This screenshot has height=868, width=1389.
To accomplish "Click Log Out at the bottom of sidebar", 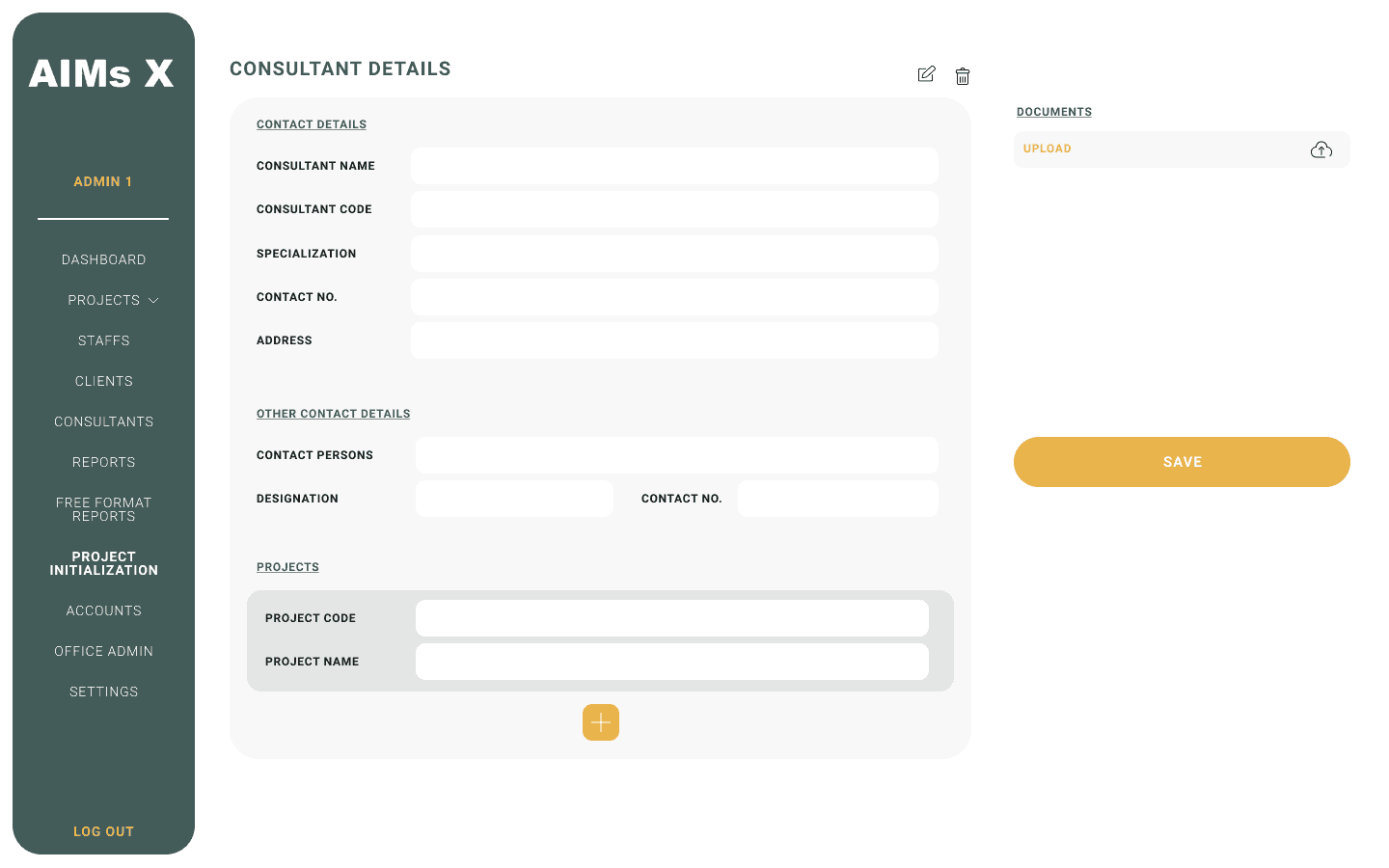I will [x=103, y=830].
